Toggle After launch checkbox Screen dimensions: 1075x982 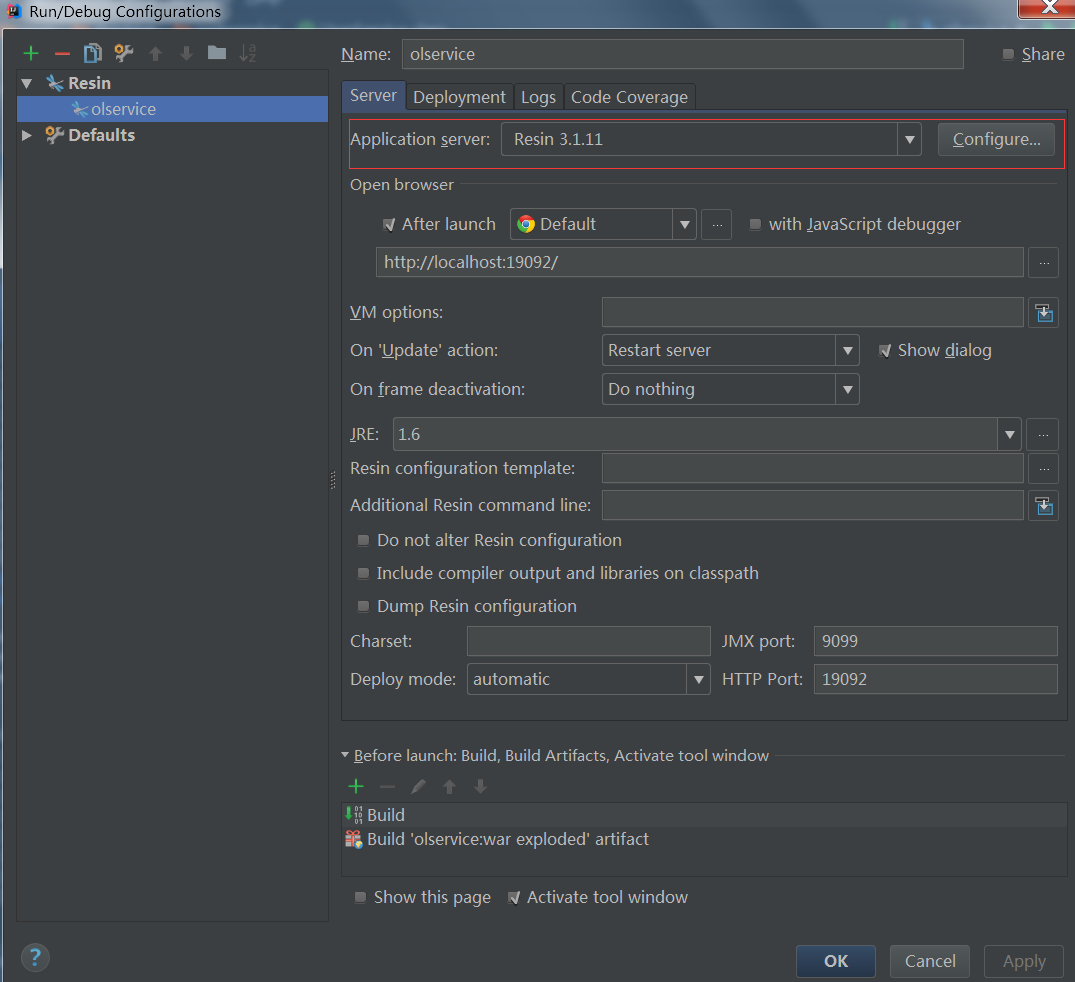pos(389,224)
